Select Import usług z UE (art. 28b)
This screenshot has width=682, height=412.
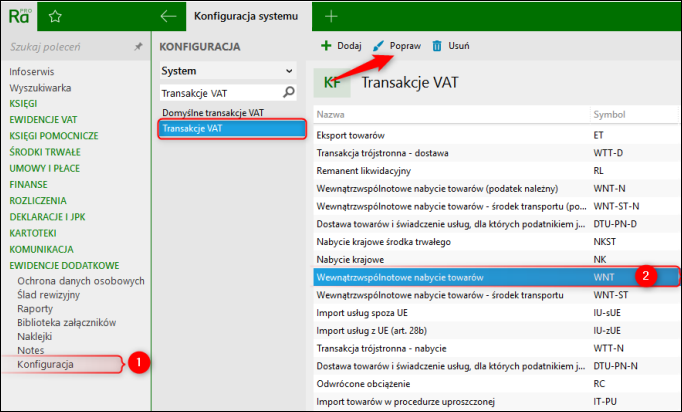point(495,331)
